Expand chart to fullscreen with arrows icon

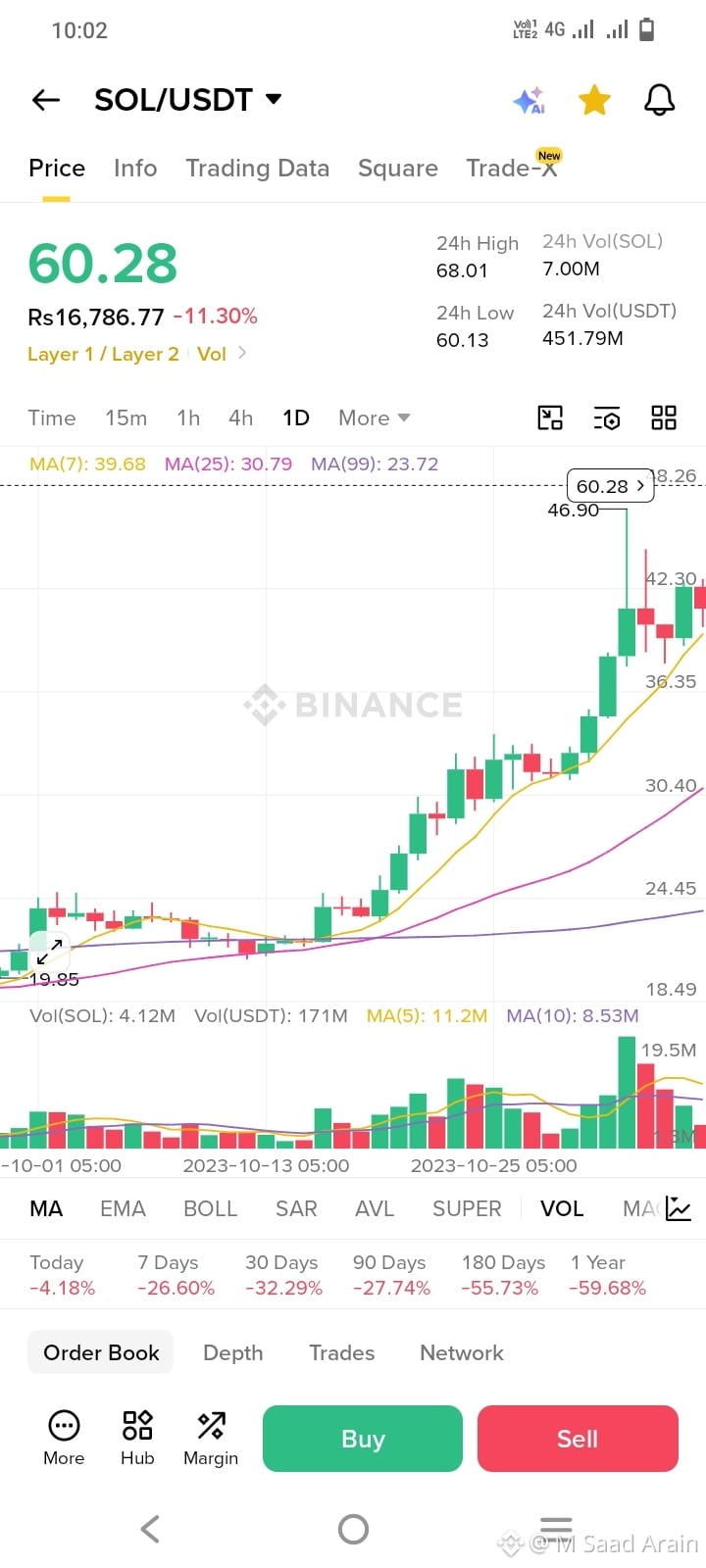click(50, 951)
